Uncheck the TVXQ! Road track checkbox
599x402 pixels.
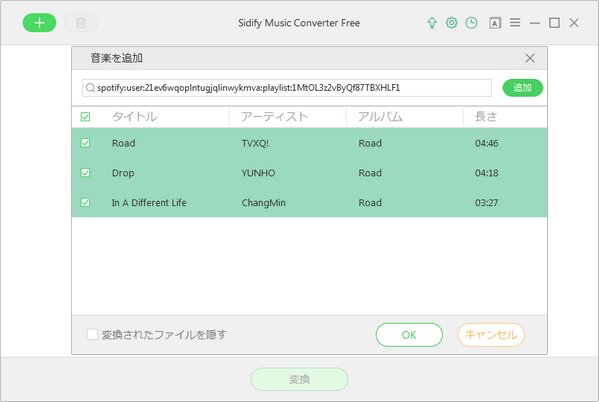pyautogui.click(x=85, y=143)
